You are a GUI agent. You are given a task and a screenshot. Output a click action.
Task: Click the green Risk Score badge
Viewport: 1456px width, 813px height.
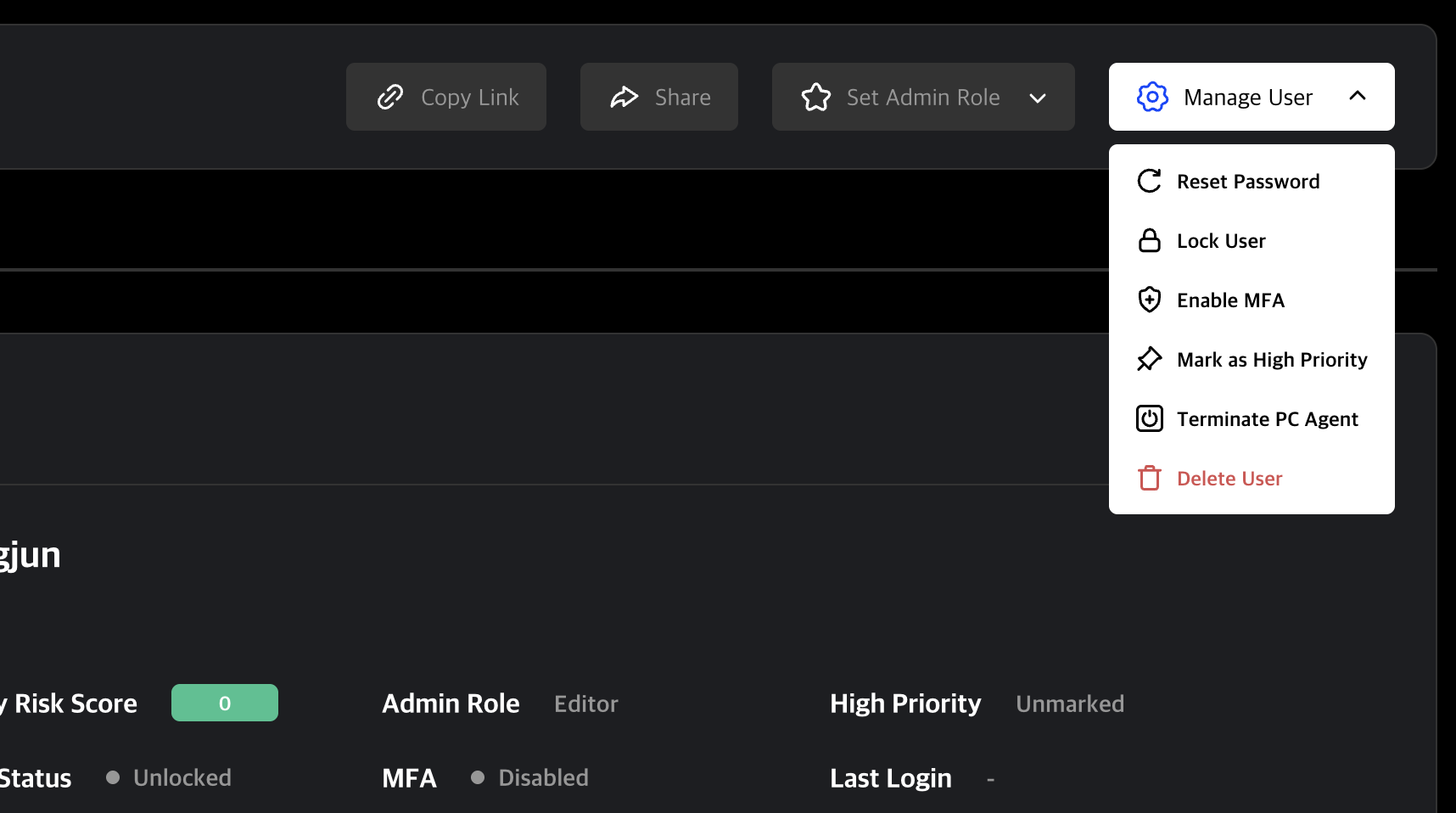click(225, 703)
